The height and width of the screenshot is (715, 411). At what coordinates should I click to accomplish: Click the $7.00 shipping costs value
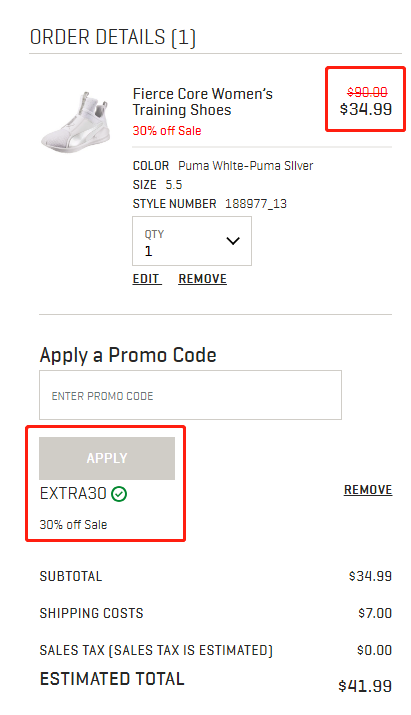(x=375, y=613)
